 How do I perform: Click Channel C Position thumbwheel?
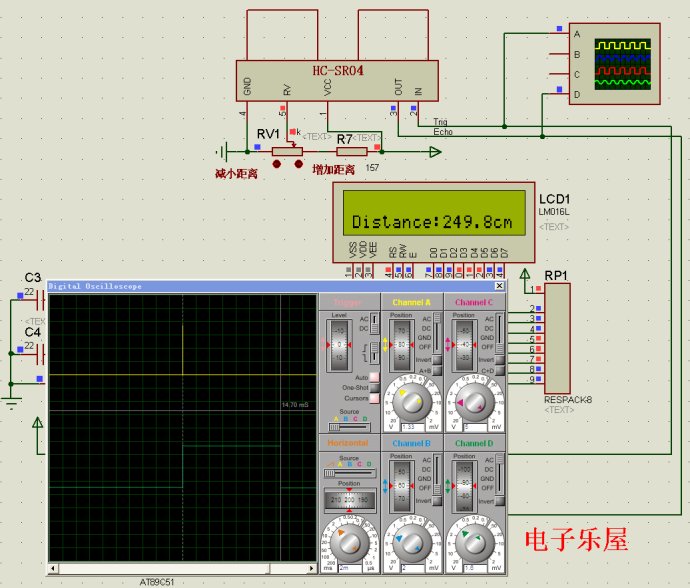coord(464,345)
